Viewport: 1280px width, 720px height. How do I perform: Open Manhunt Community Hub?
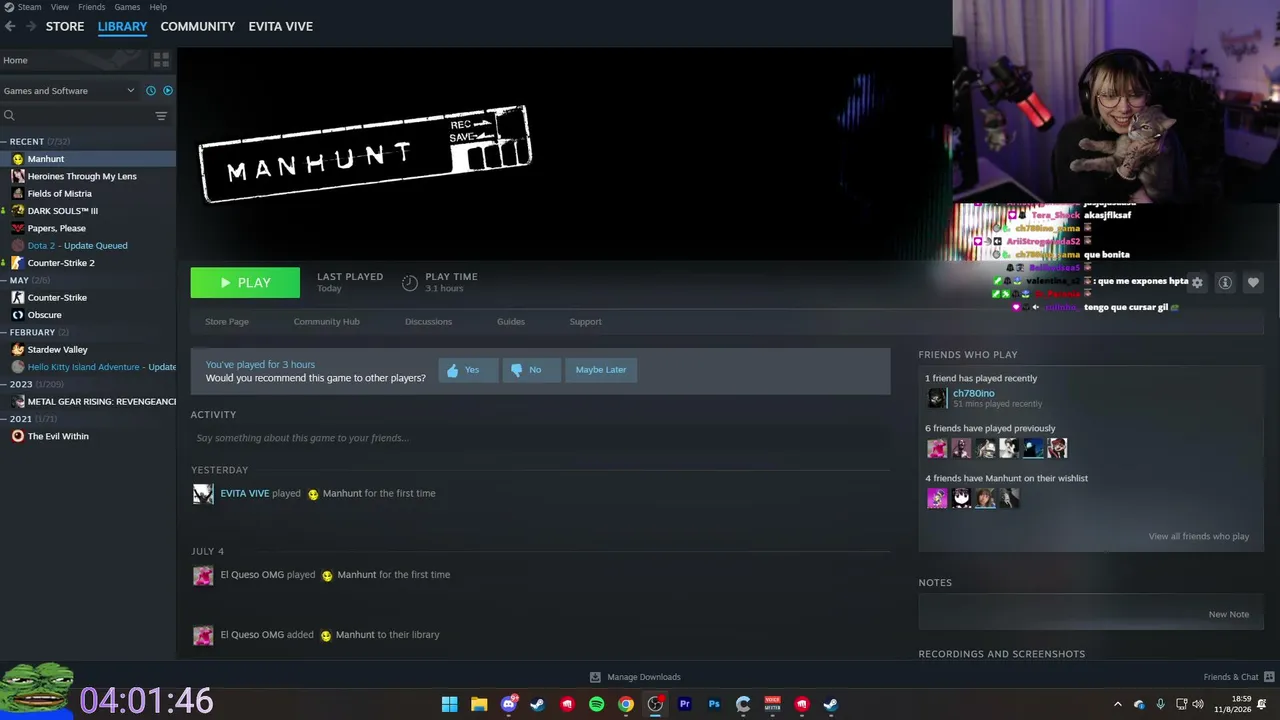[x=326, y=322]
